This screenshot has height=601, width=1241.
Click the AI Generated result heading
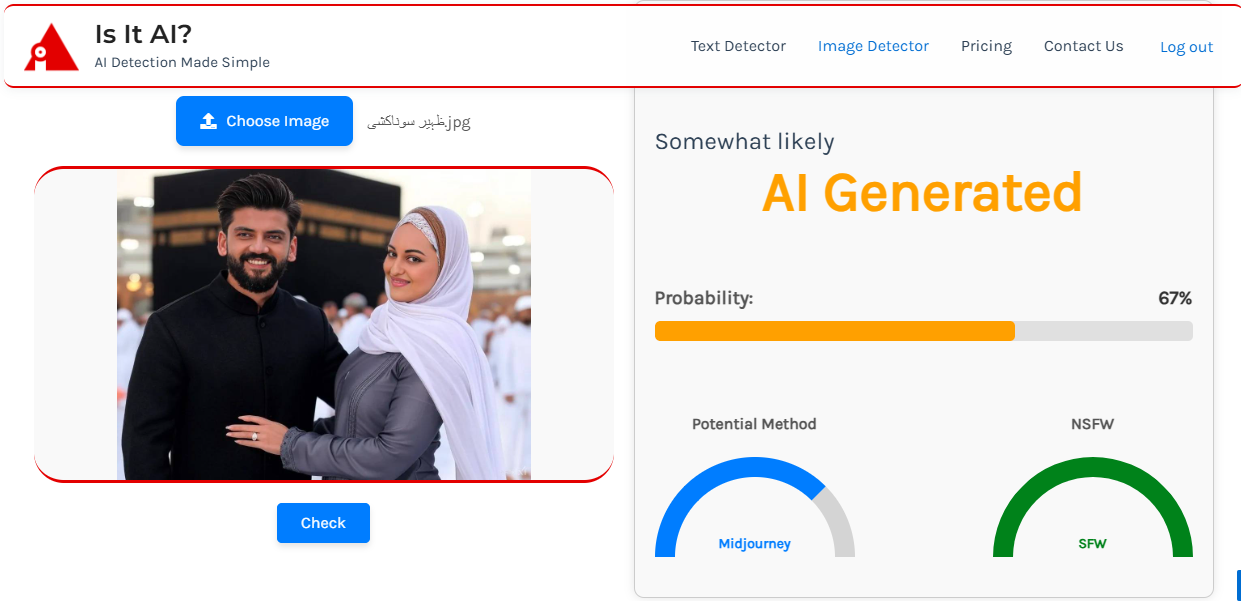tap(921, 193)
